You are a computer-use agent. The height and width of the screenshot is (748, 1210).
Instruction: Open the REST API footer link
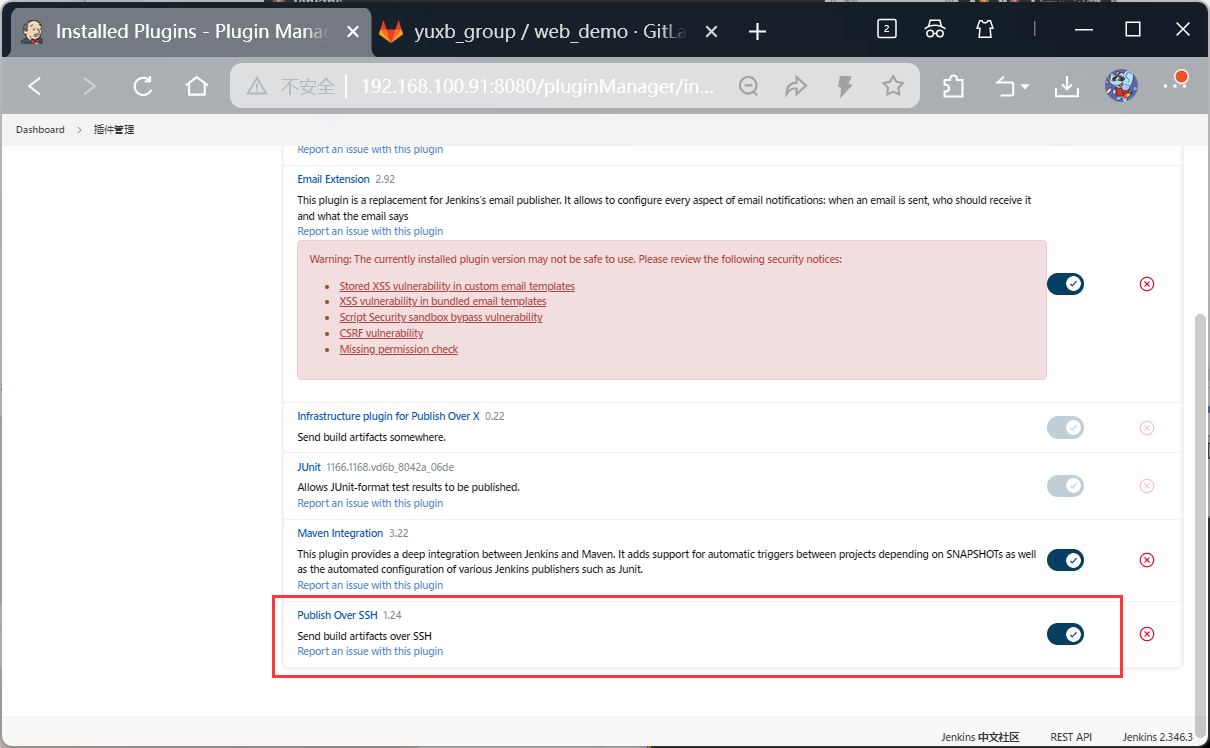1071,737
